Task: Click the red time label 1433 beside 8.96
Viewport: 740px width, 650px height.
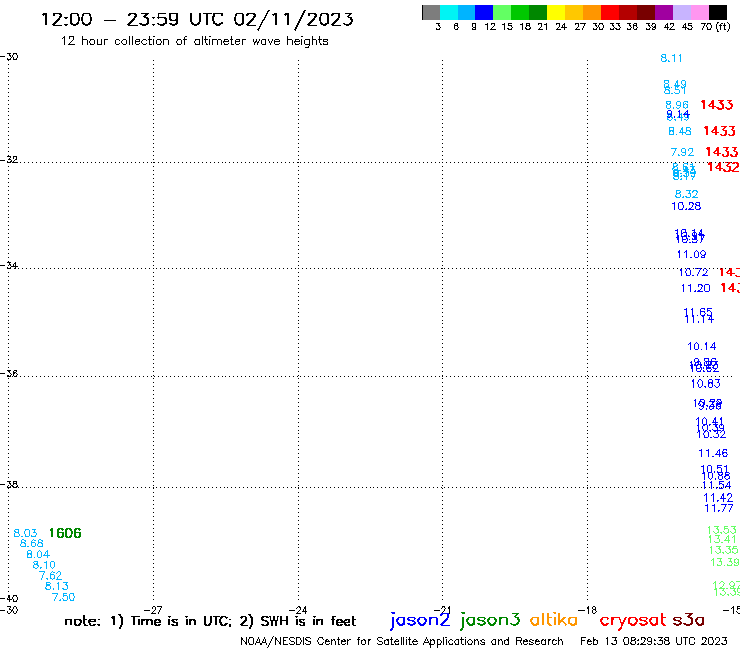Action: (x=716, y=105)
